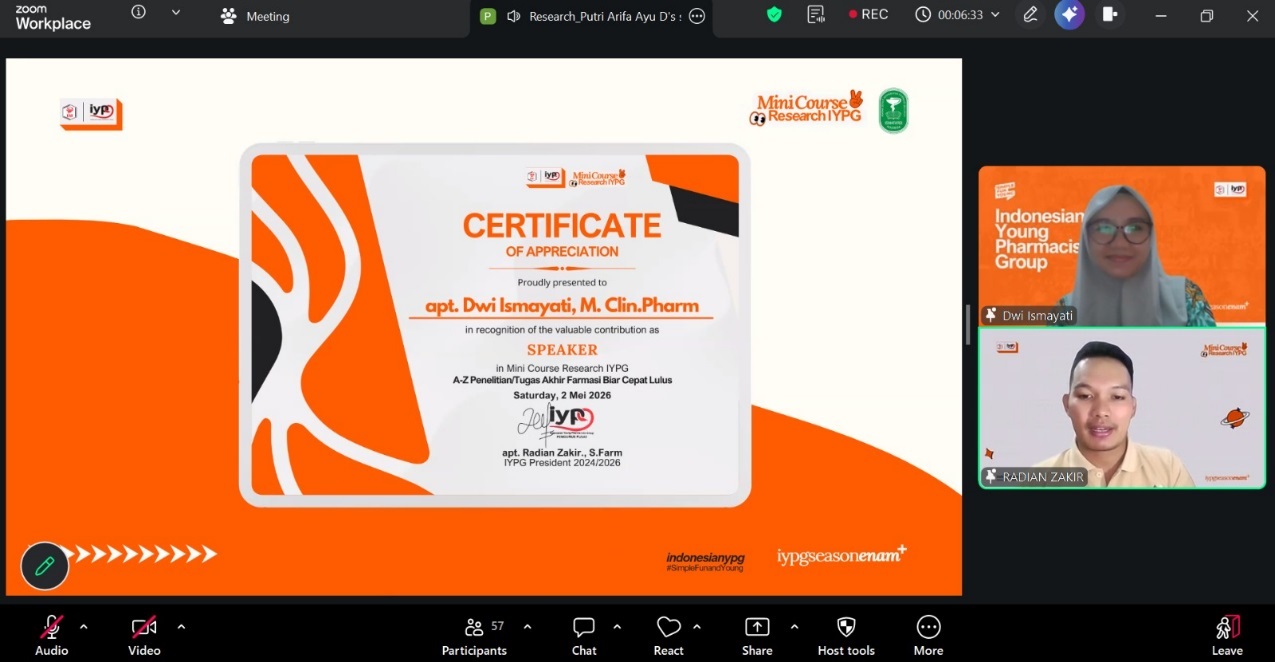This screenshot has width=1275, height=662.
Task: Launch the AI Companion sparkle icon
Action: click(1069, 15)
